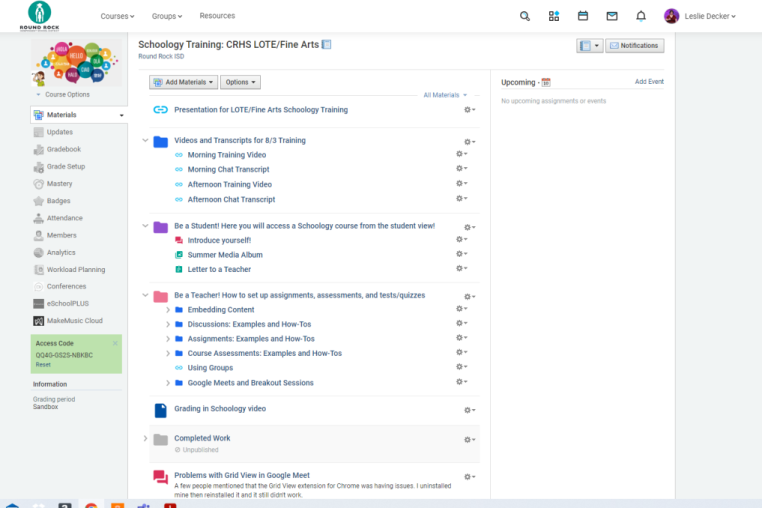Expand the Completed Work folder
The width and height of the screenshot is (762, 508).
pyautogui.click(x=146, y=438)
